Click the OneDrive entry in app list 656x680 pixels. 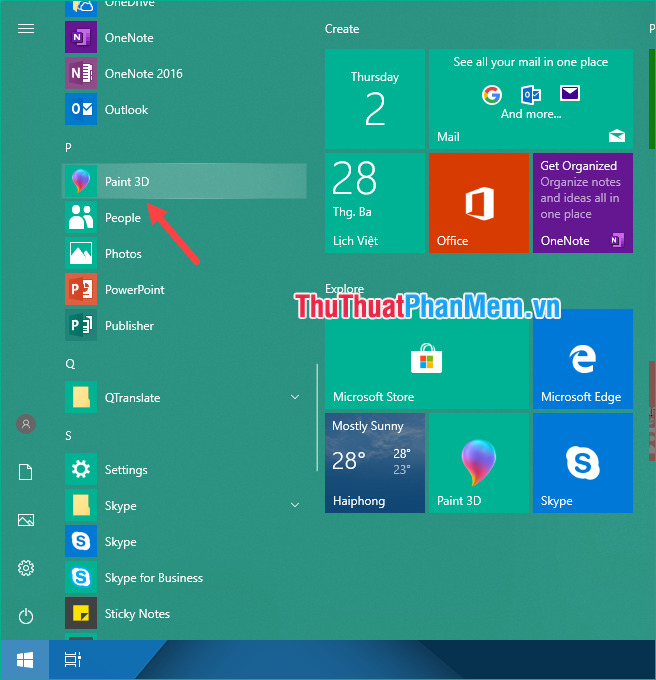(x=184, y=6)
